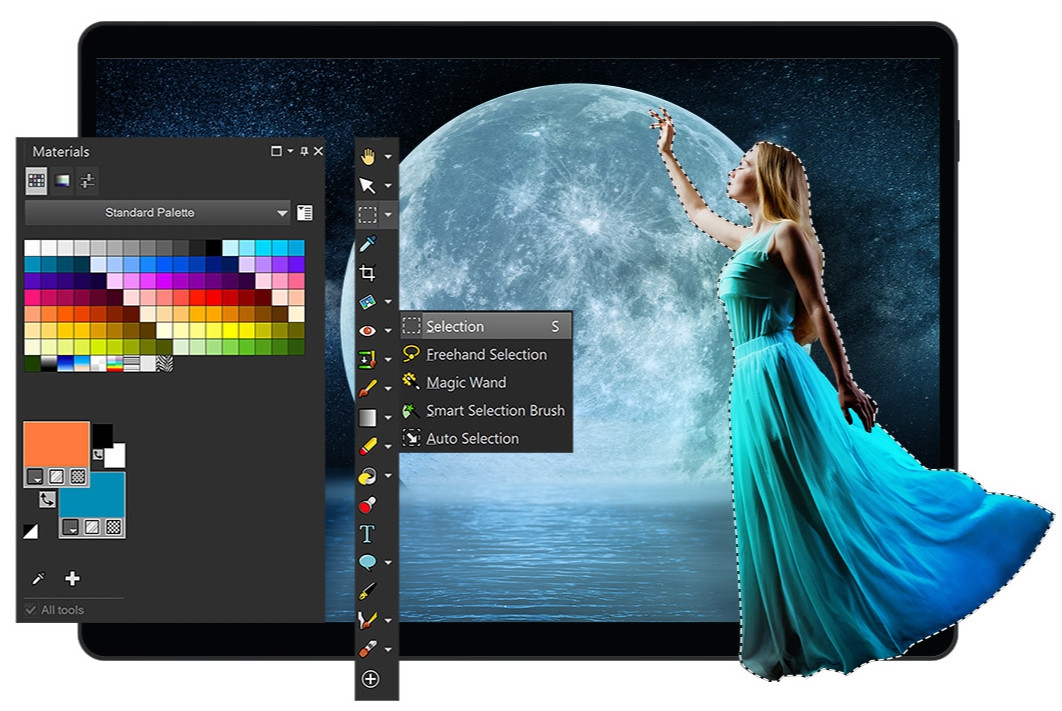Click the orange foreground material swatch
1062x711 pixels.
pos(56,444)
